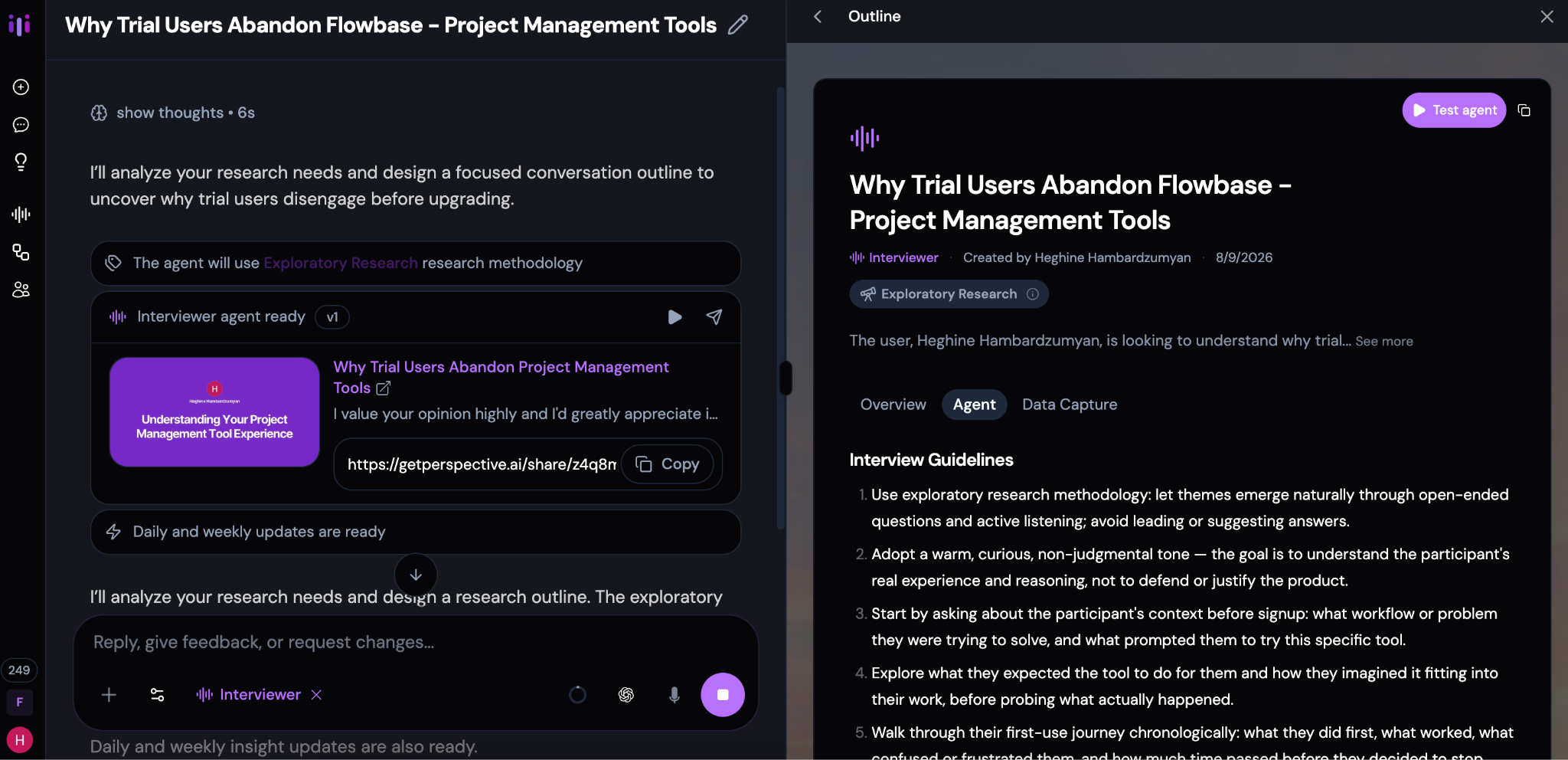The height and width of the screenshot is (760, 1568).
Task: Open Daily and weekly updates are ready card
Action: [x=416, y=532]
